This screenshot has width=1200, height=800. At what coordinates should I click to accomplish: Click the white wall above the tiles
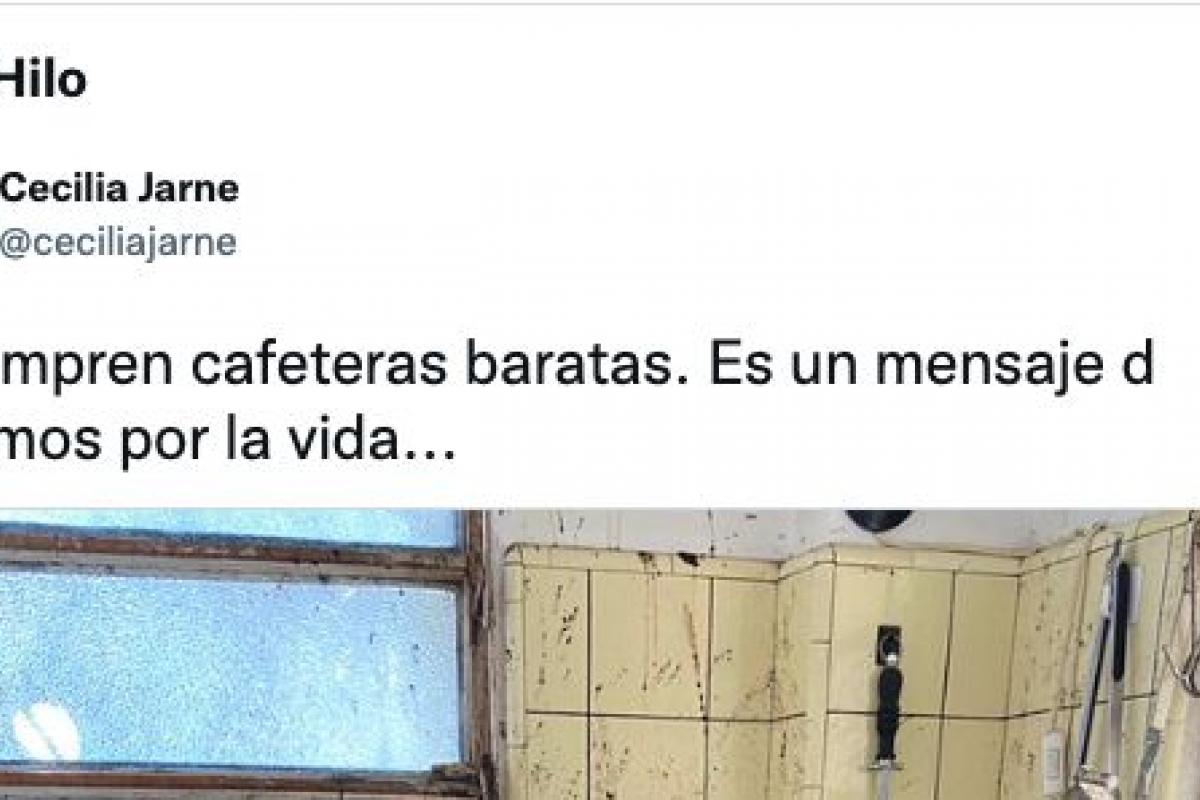[700, 527]
